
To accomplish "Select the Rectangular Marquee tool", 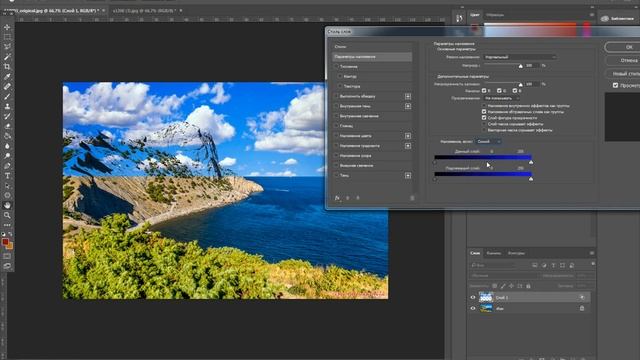I will point(7,37).
